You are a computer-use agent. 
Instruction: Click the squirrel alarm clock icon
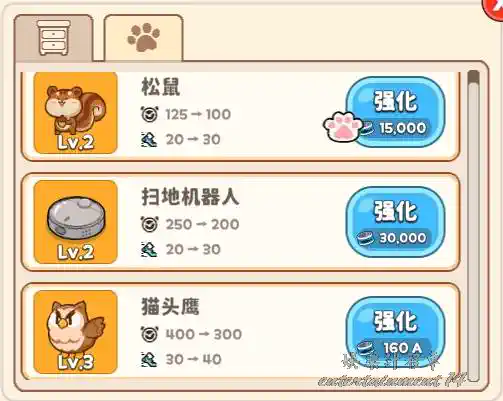pos(149,114)
